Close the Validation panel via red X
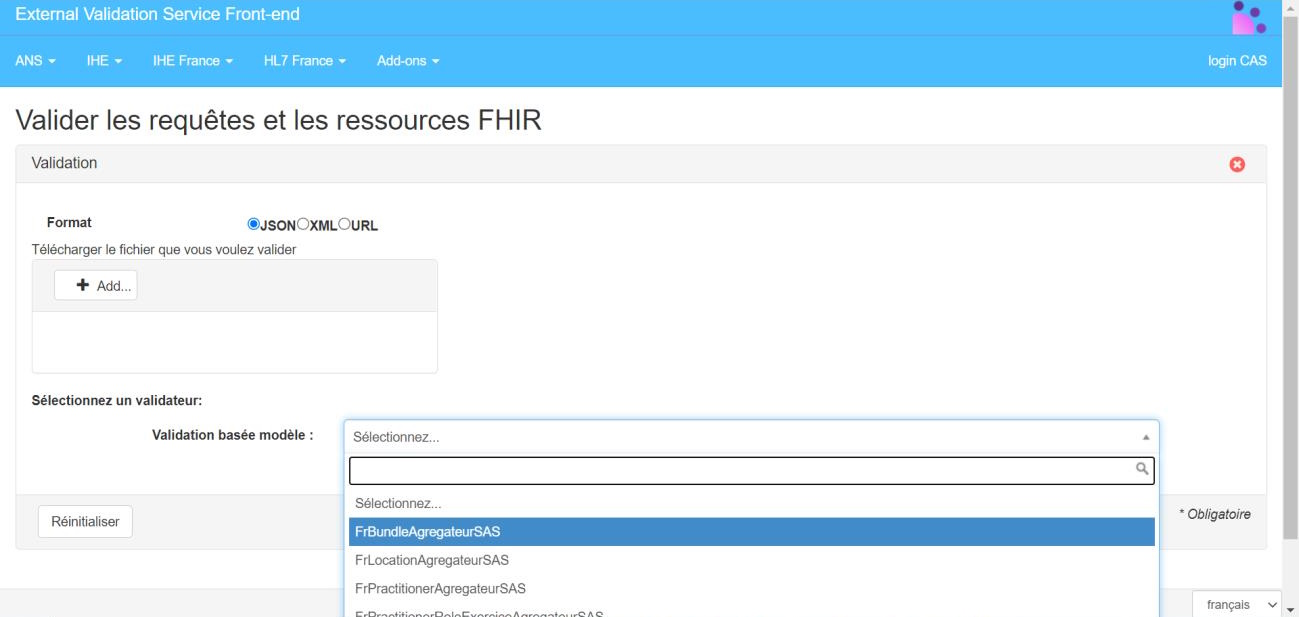Viewport: 1299px width, 617px height. point(1237,164)
